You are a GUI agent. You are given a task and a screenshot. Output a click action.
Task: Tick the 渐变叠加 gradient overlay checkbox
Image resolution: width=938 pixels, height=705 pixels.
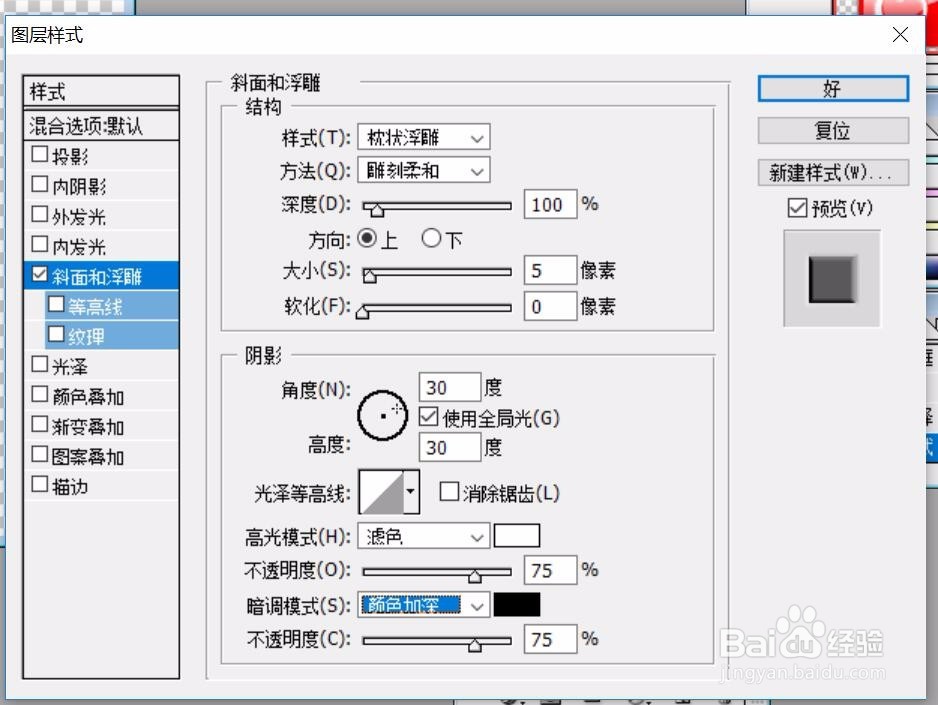(x=39, y=424)
